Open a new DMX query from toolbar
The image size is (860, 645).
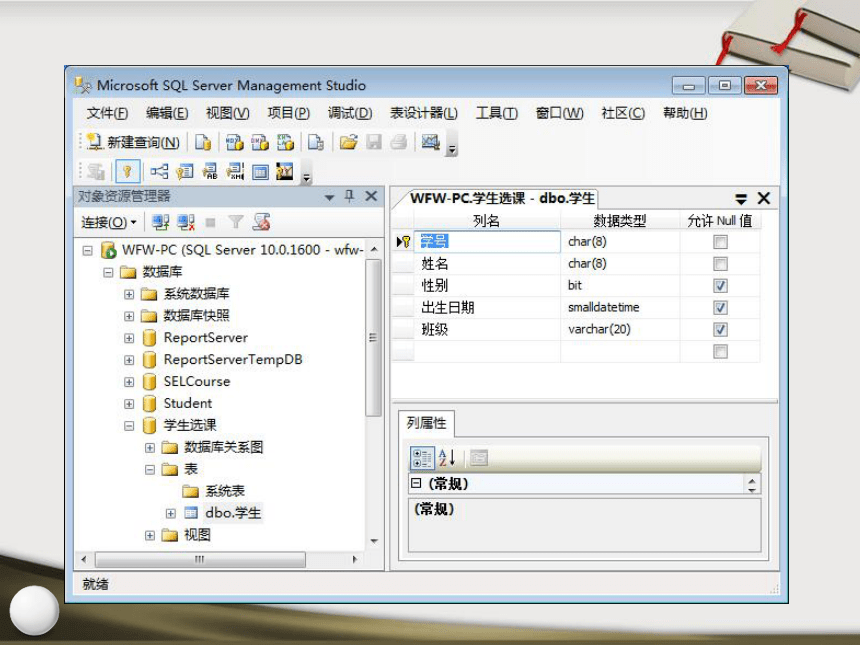[x=259, y=143]
